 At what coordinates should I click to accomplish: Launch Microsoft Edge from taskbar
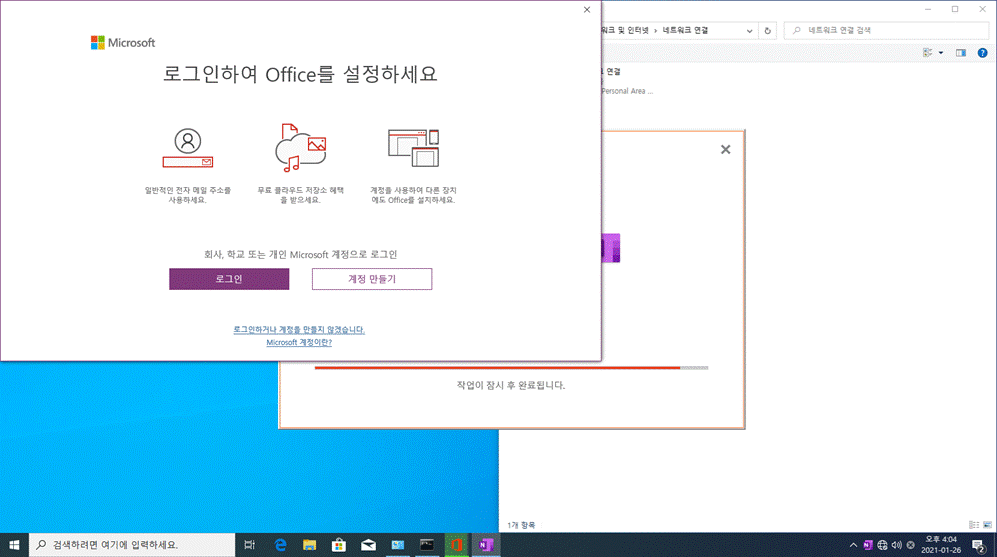click(280, 545)
